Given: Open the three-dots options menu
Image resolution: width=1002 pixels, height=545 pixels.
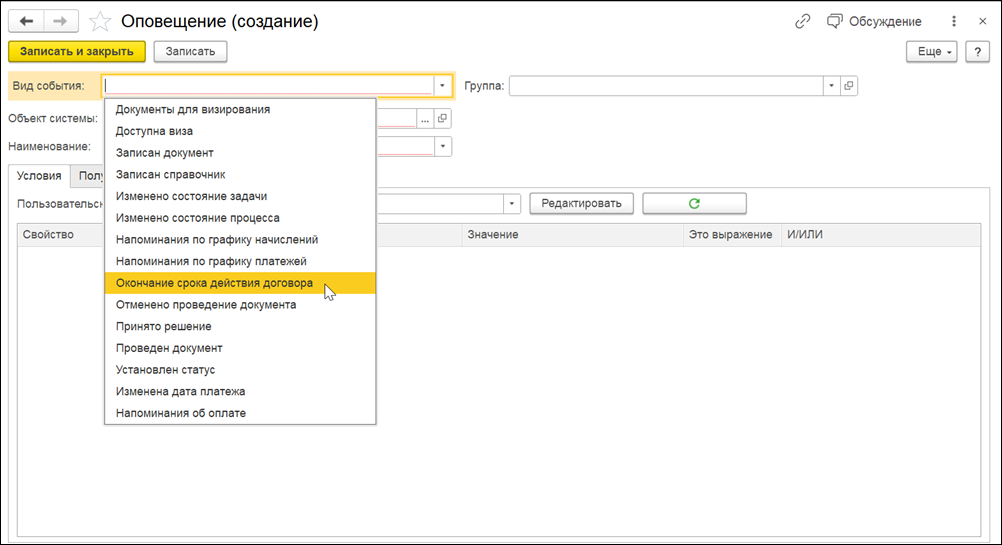Looking at the screenshot, I should [953, 21].
